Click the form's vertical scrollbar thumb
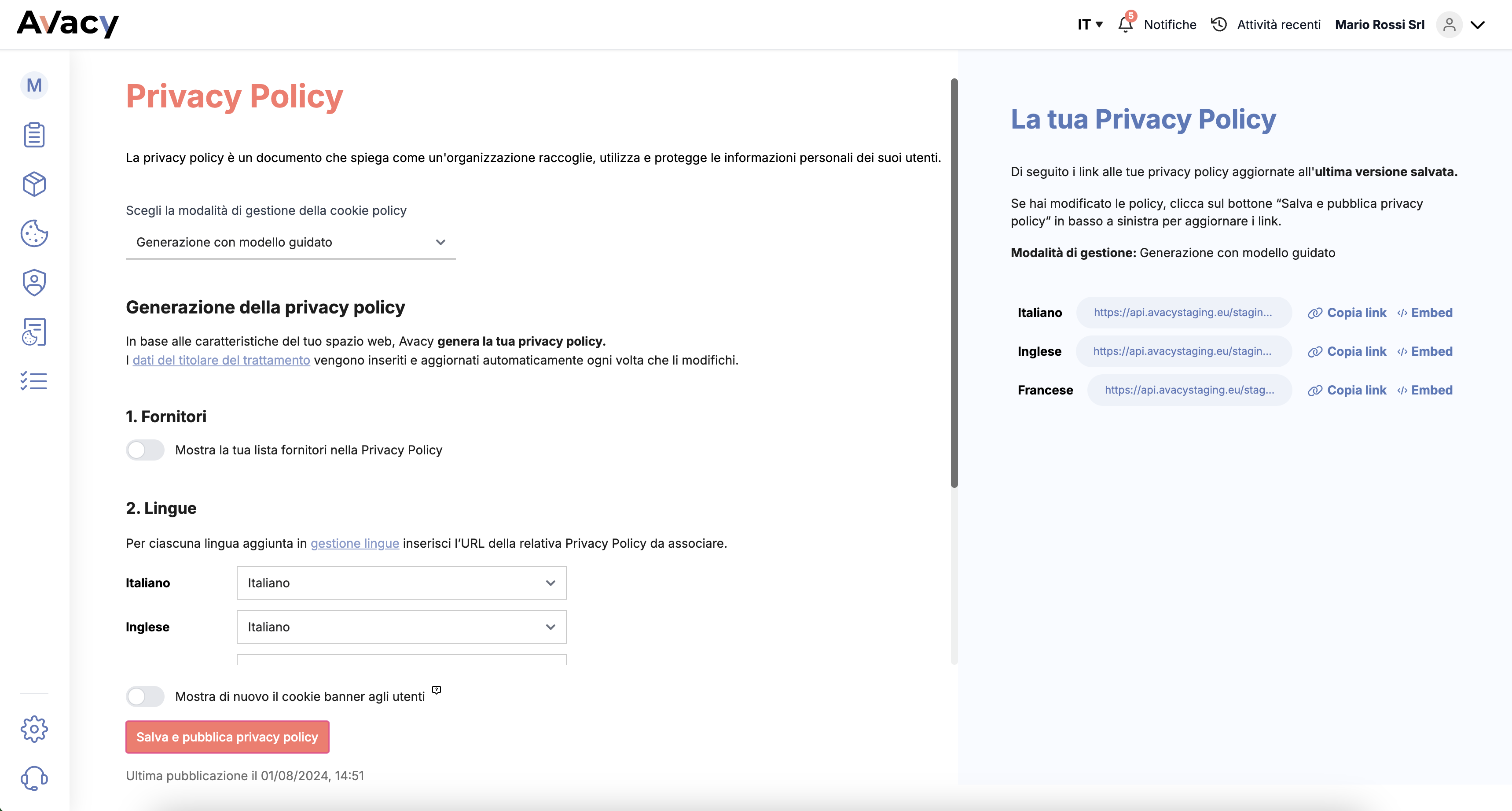 point(954,283)
